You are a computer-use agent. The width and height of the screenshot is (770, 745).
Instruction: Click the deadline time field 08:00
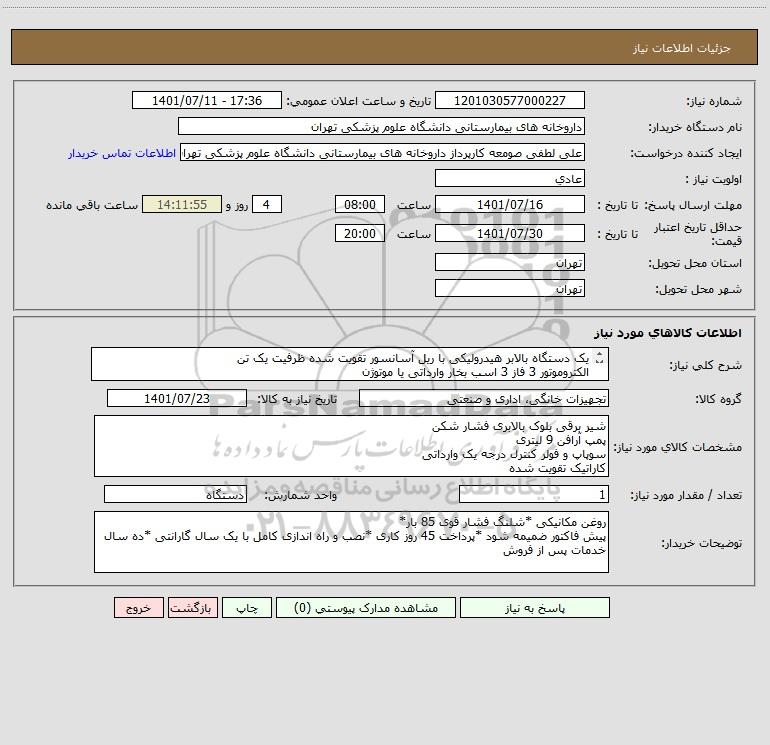359,204
